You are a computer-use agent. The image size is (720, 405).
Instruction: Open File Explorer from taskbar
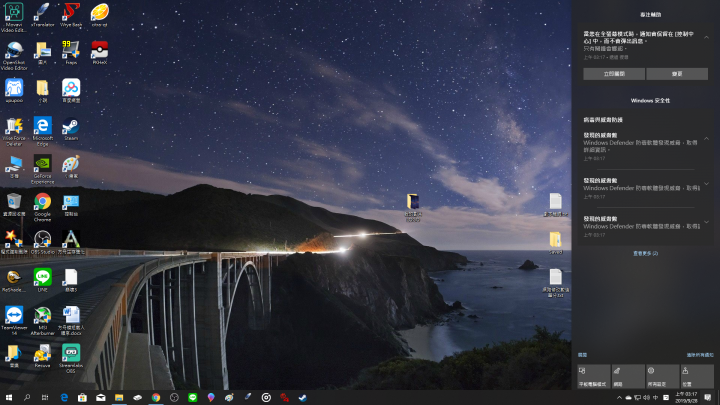pos(119,398)
